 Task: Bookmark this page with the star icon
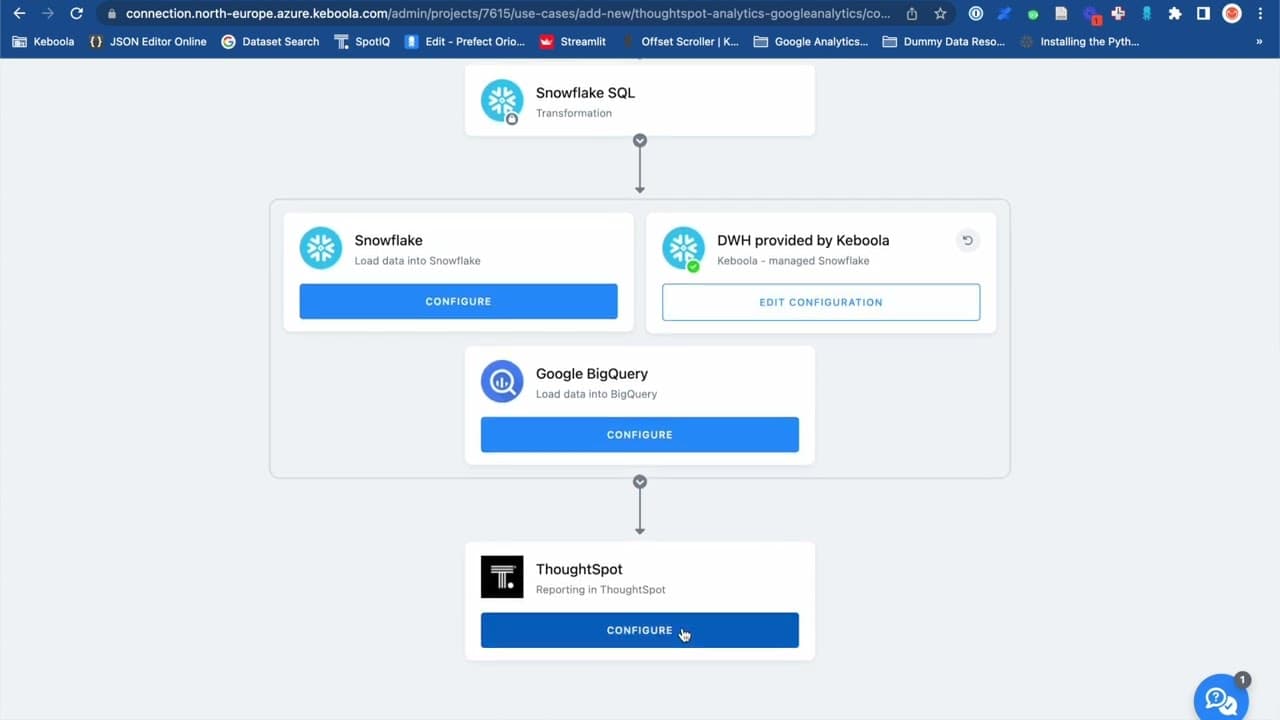940,14
